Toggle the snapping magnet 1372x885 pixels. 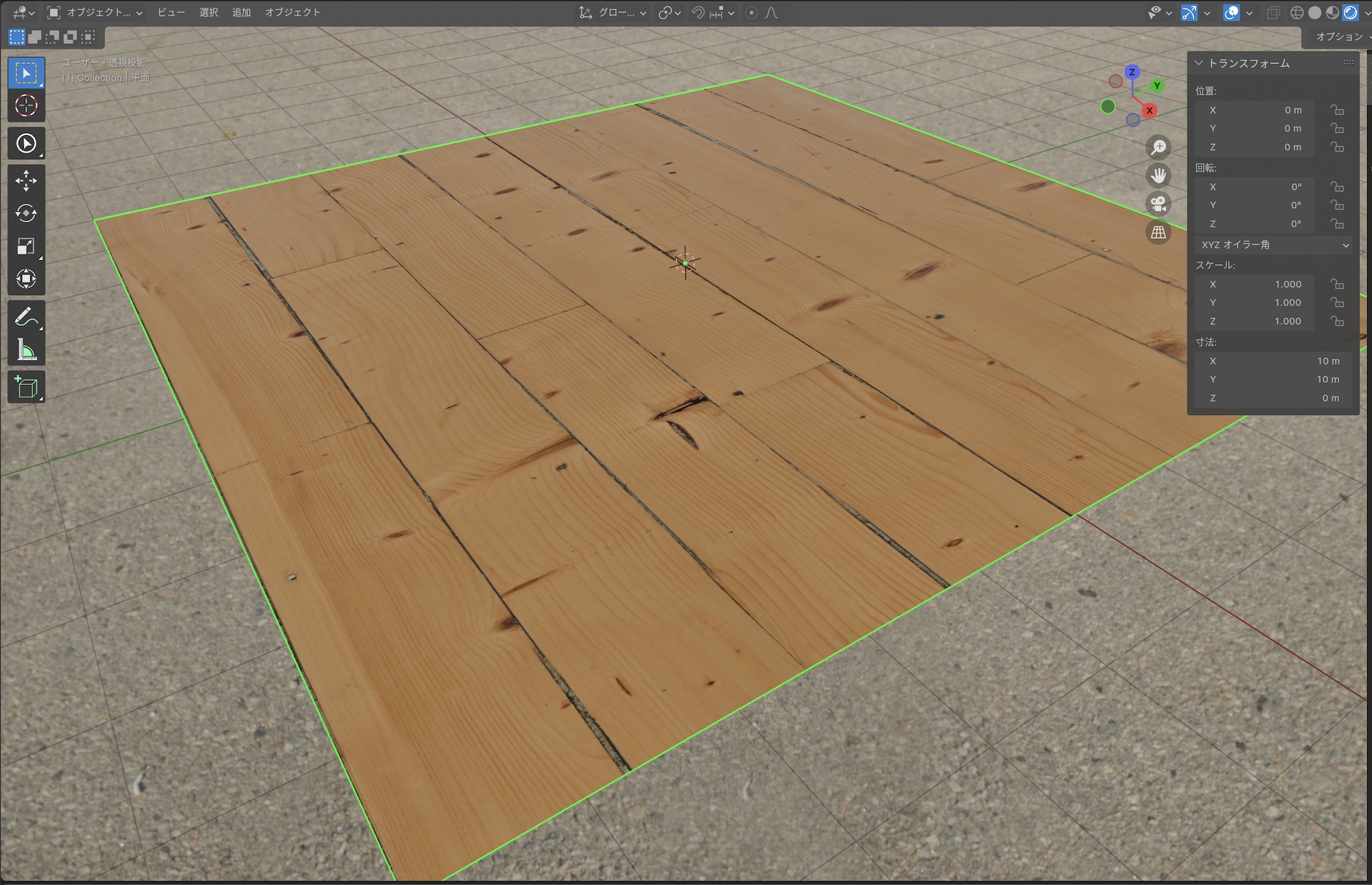pyautogui.click(x=698, y=12)
